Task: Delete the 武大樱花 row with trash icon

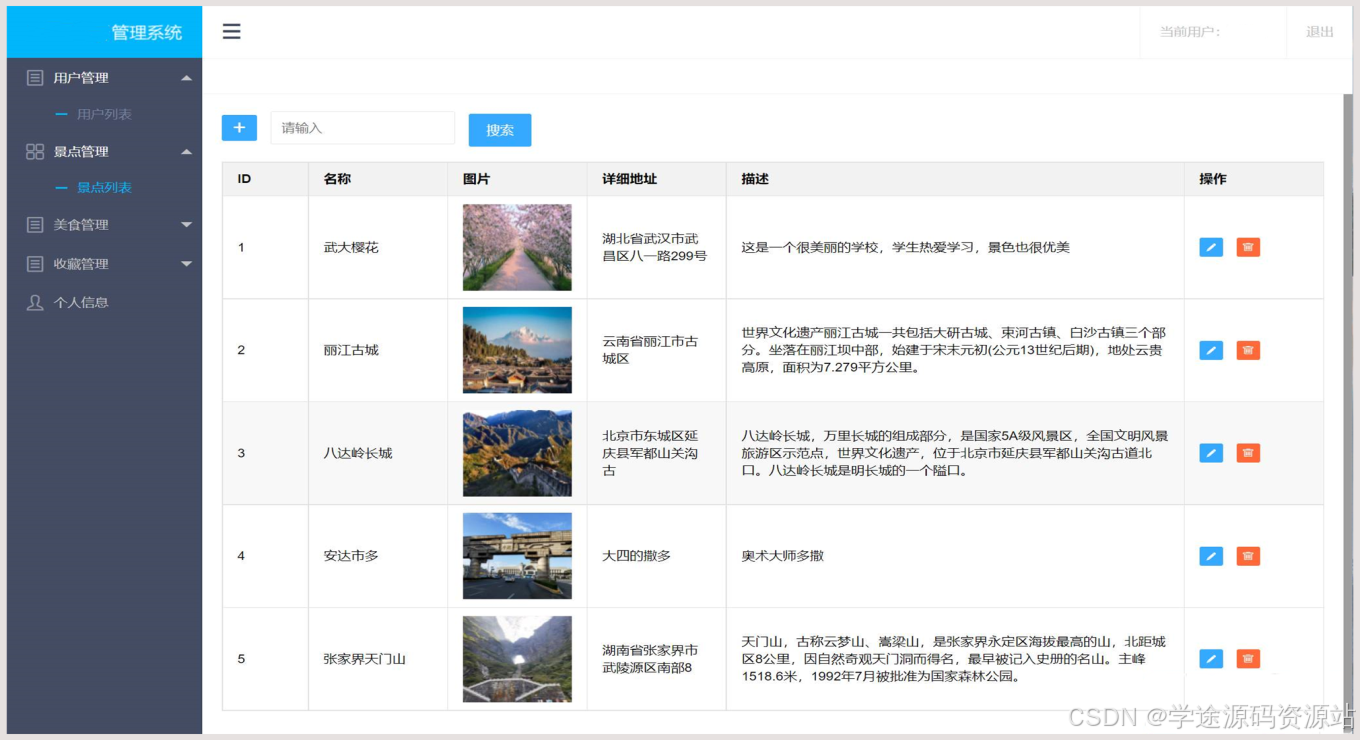Action: (x=1248, y=247)
